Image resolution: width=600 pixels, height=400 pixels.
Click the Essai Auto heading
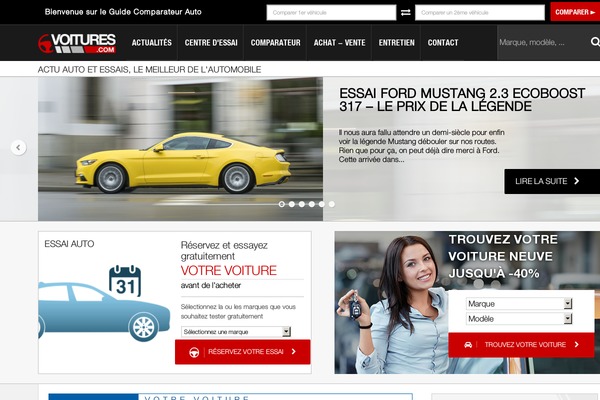point(69,244)
